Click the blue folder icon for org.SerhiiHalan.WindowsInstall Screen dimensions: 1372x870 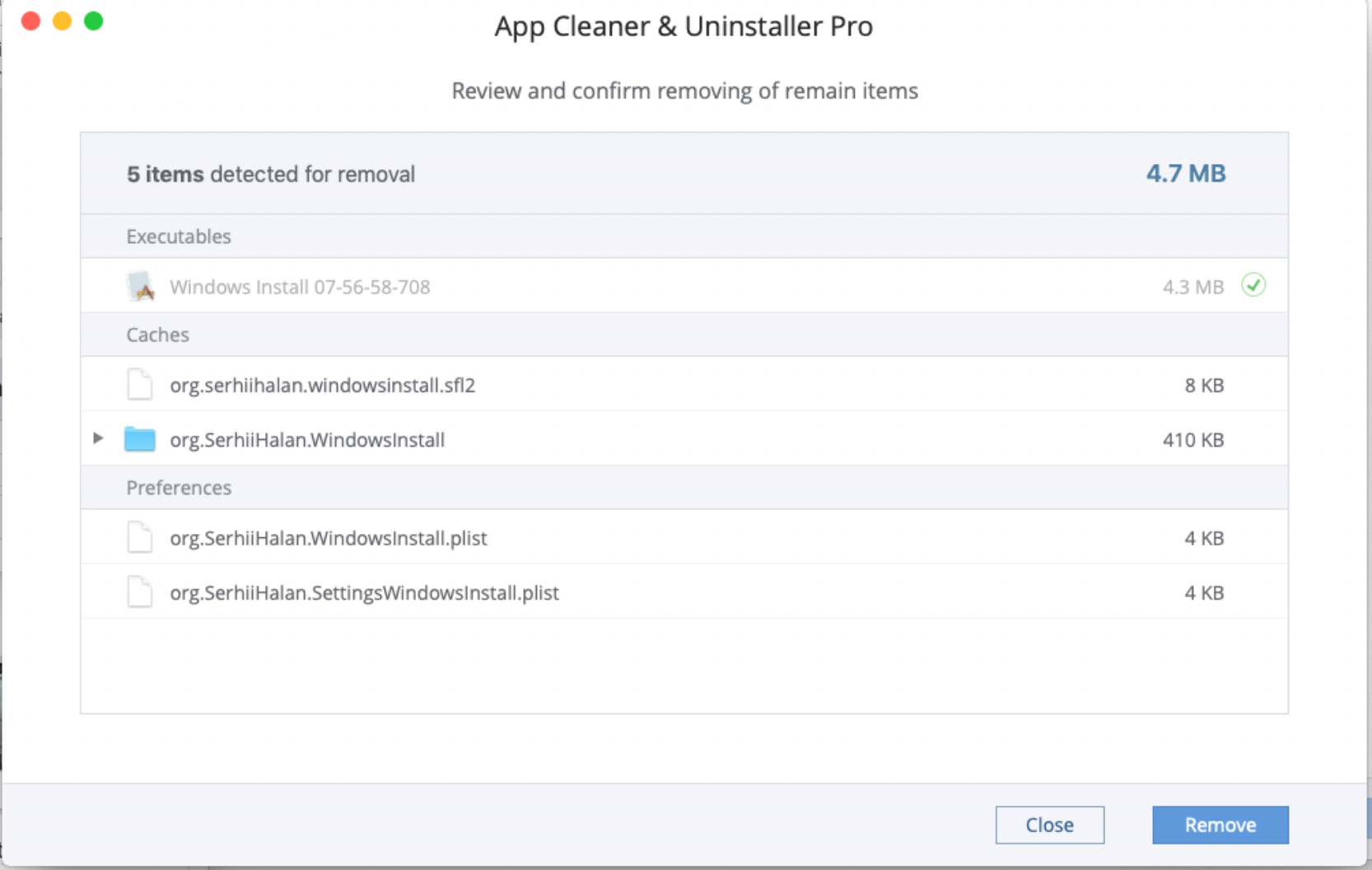point(140,439)
